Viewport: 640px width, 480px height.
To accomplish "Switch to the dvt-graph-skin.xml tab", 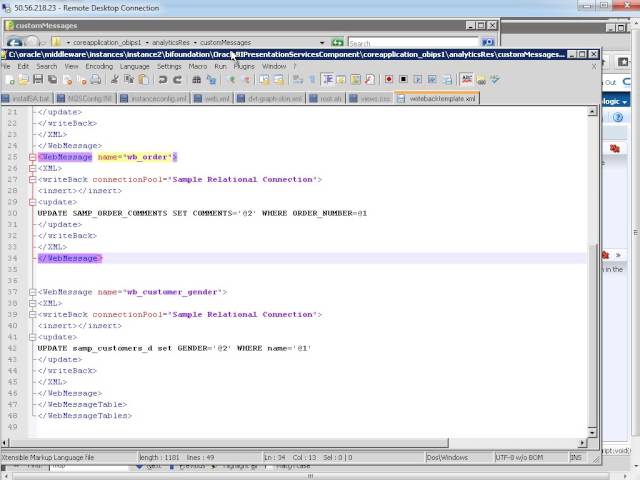I will pyautogui.click(x=270, y=98).
